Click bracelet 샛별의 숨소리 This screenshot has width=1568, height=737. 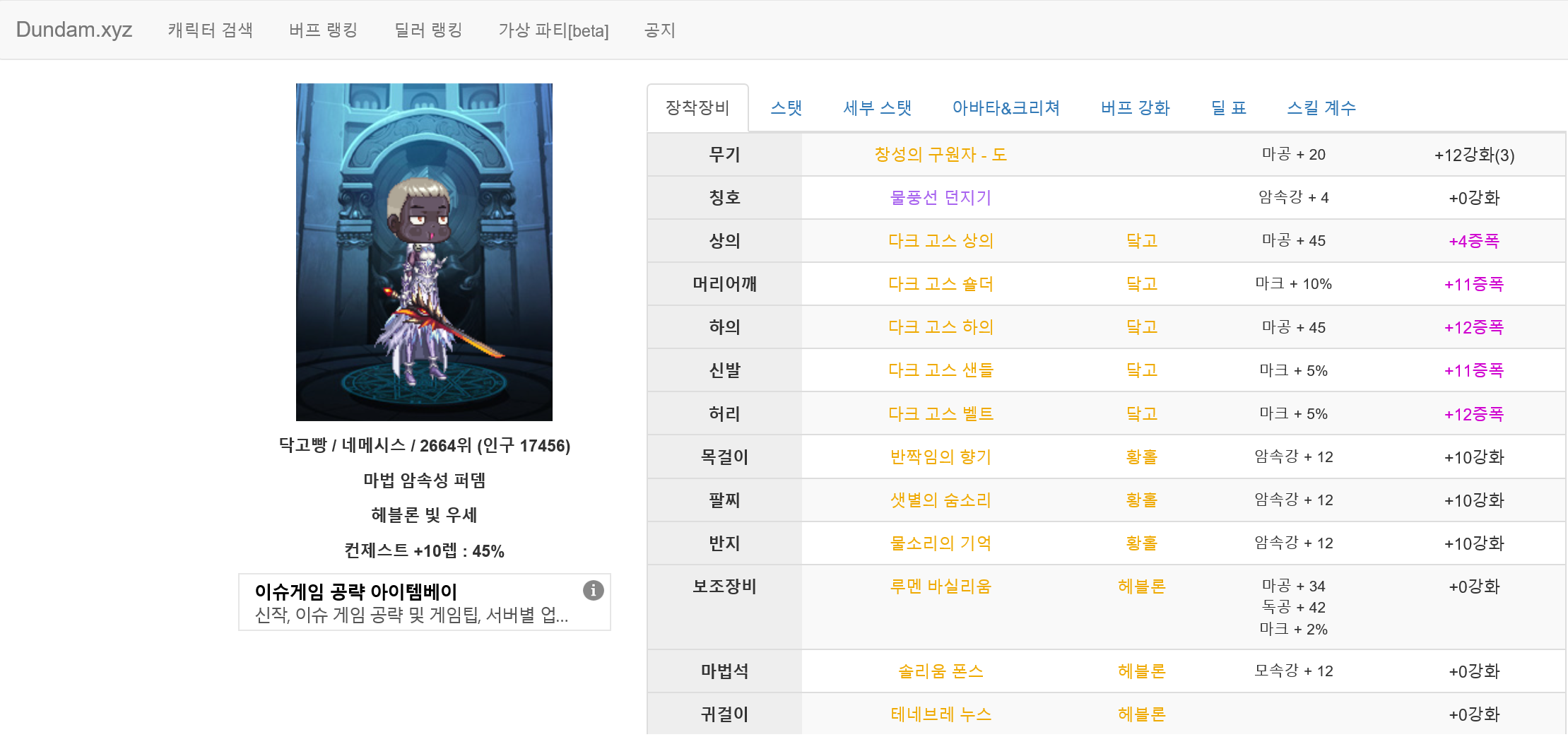tap(941, 500)
